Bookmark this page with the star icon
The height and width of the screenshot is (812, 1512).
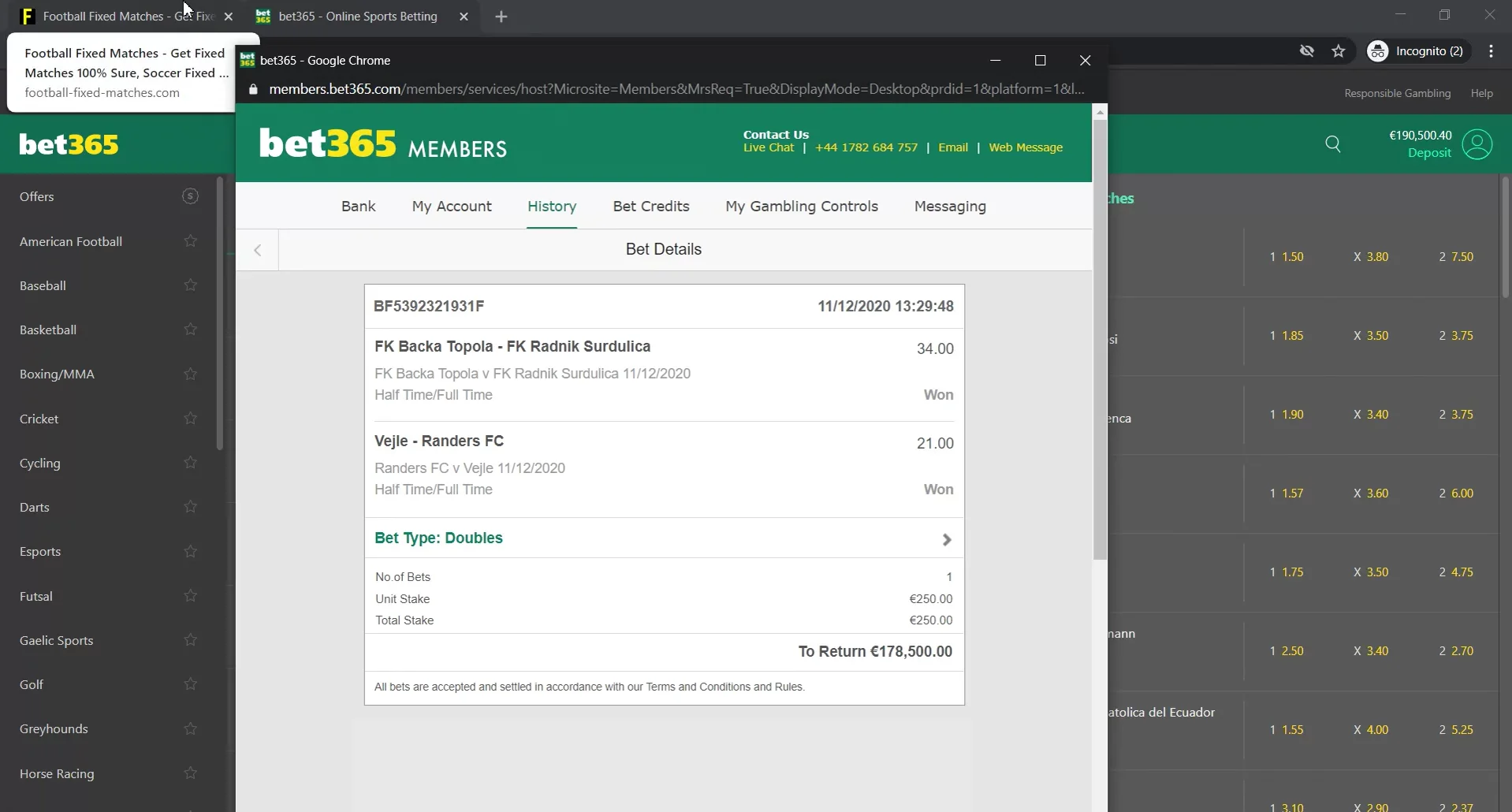[x=1339, y=51]
